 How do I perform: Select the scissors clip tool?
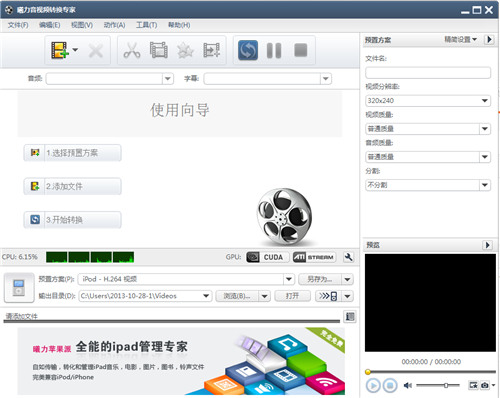pyautogui.click(x=132, y=51)
